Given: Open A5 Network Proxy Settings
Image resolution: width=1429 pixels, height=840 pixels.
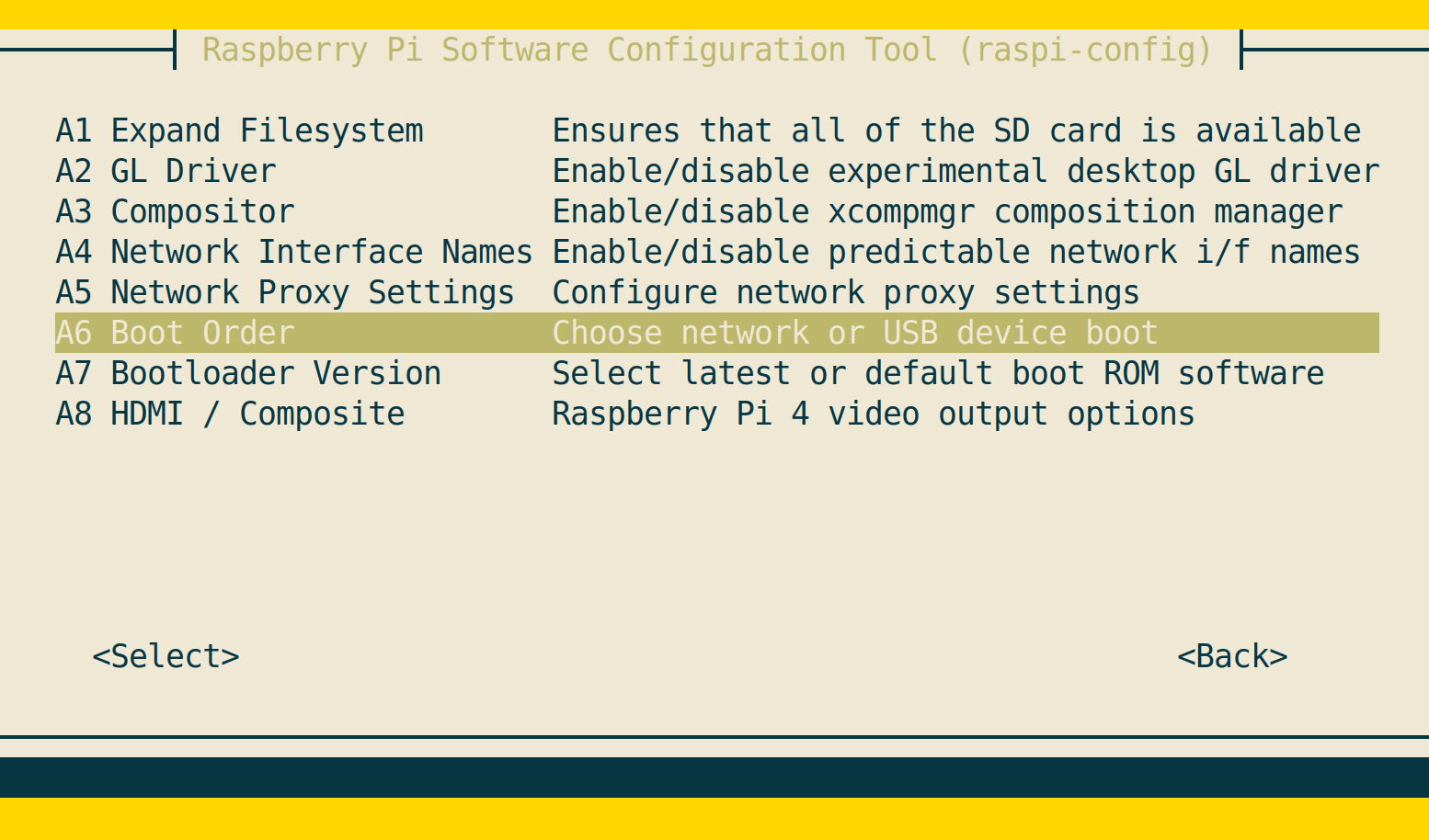Looking at the screenshot, I should pyautogui.click(x=284, y=292).
